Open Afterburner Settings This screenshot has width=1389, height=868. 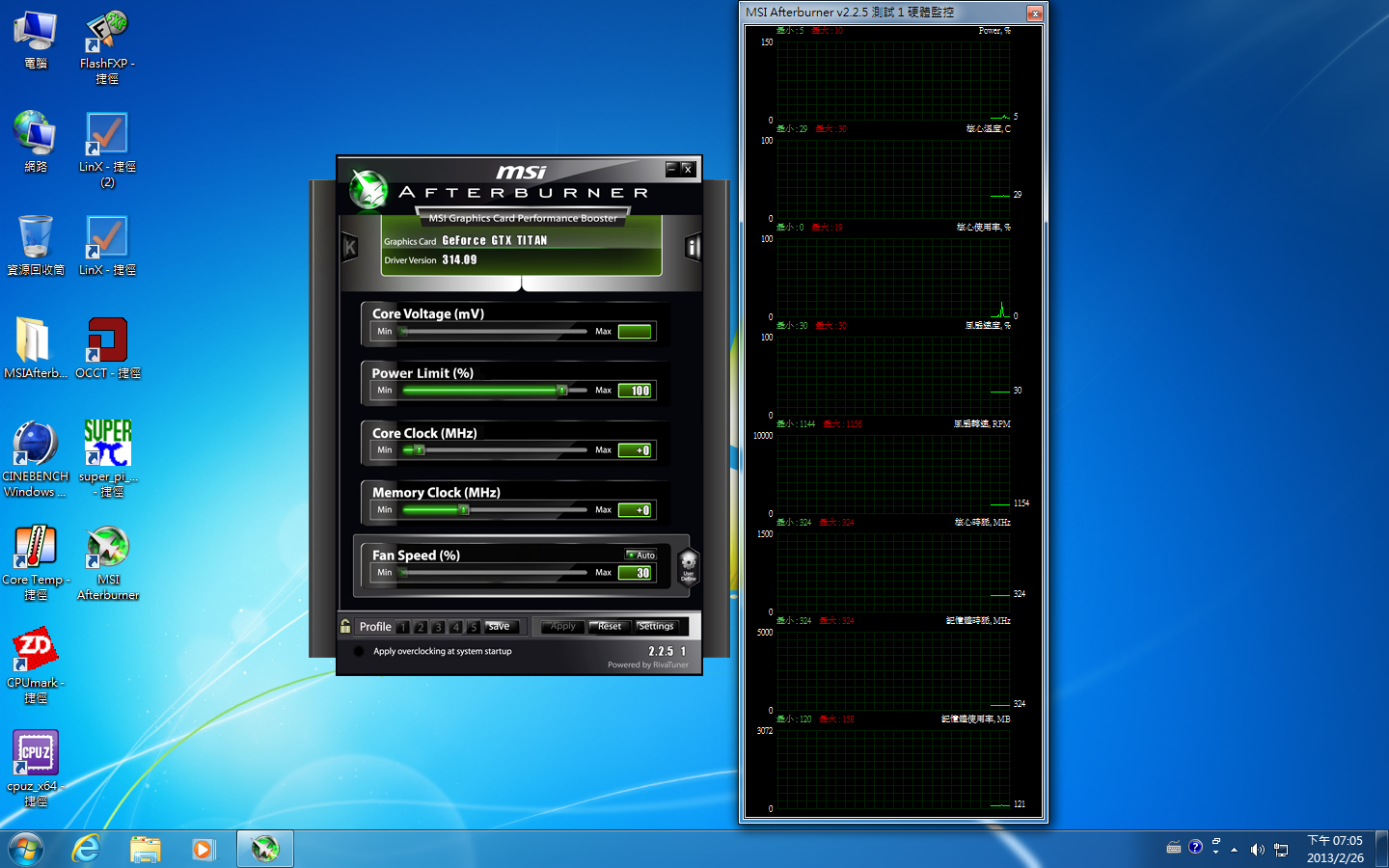656,627
